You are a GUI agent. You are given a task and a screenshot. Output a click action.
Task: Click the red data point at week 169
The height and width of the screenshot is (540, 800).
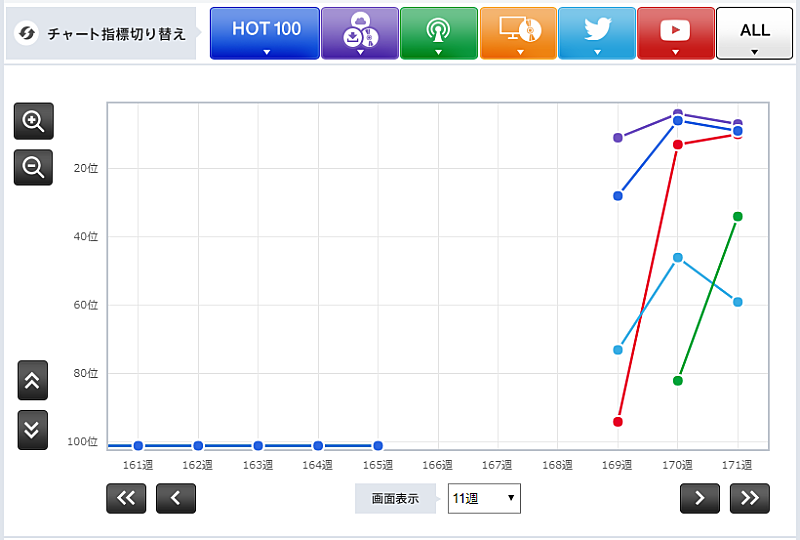click(x=618, y=422)
